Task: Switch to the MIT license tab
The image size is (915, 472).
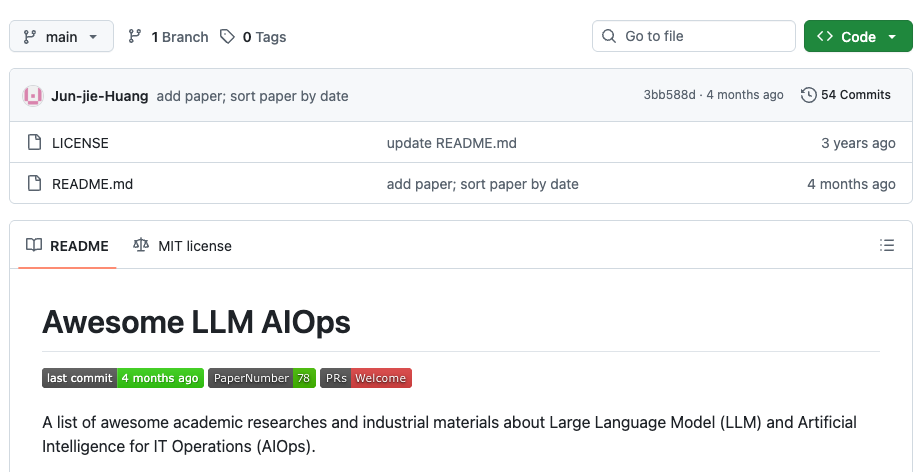Action: point(182,246)
